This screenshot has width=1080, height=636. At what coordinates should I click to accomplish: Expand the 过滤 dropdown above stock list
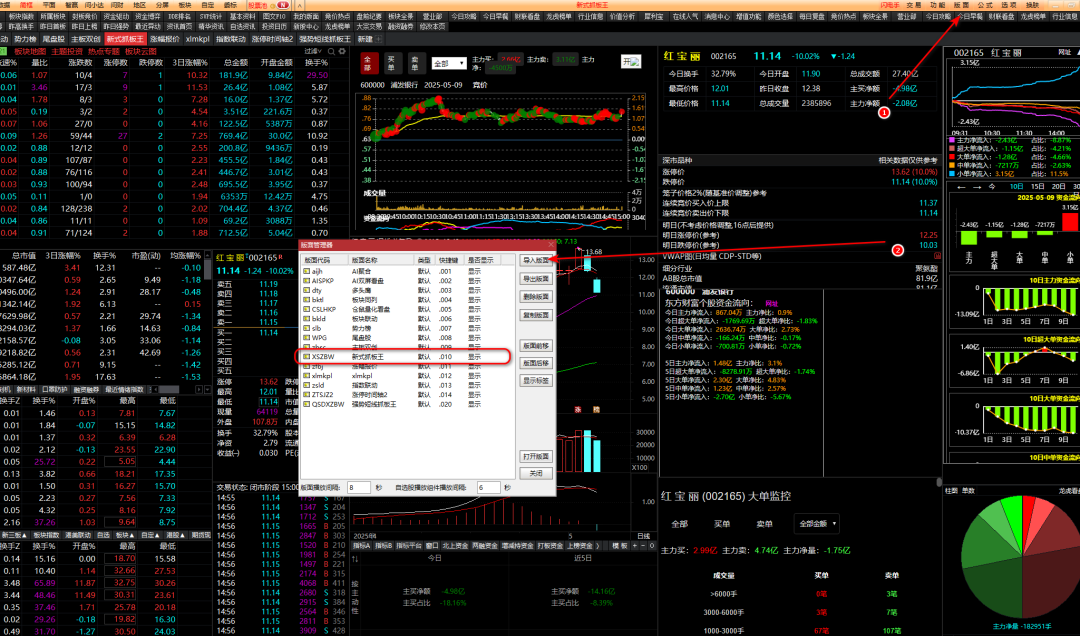coord(313,51)
